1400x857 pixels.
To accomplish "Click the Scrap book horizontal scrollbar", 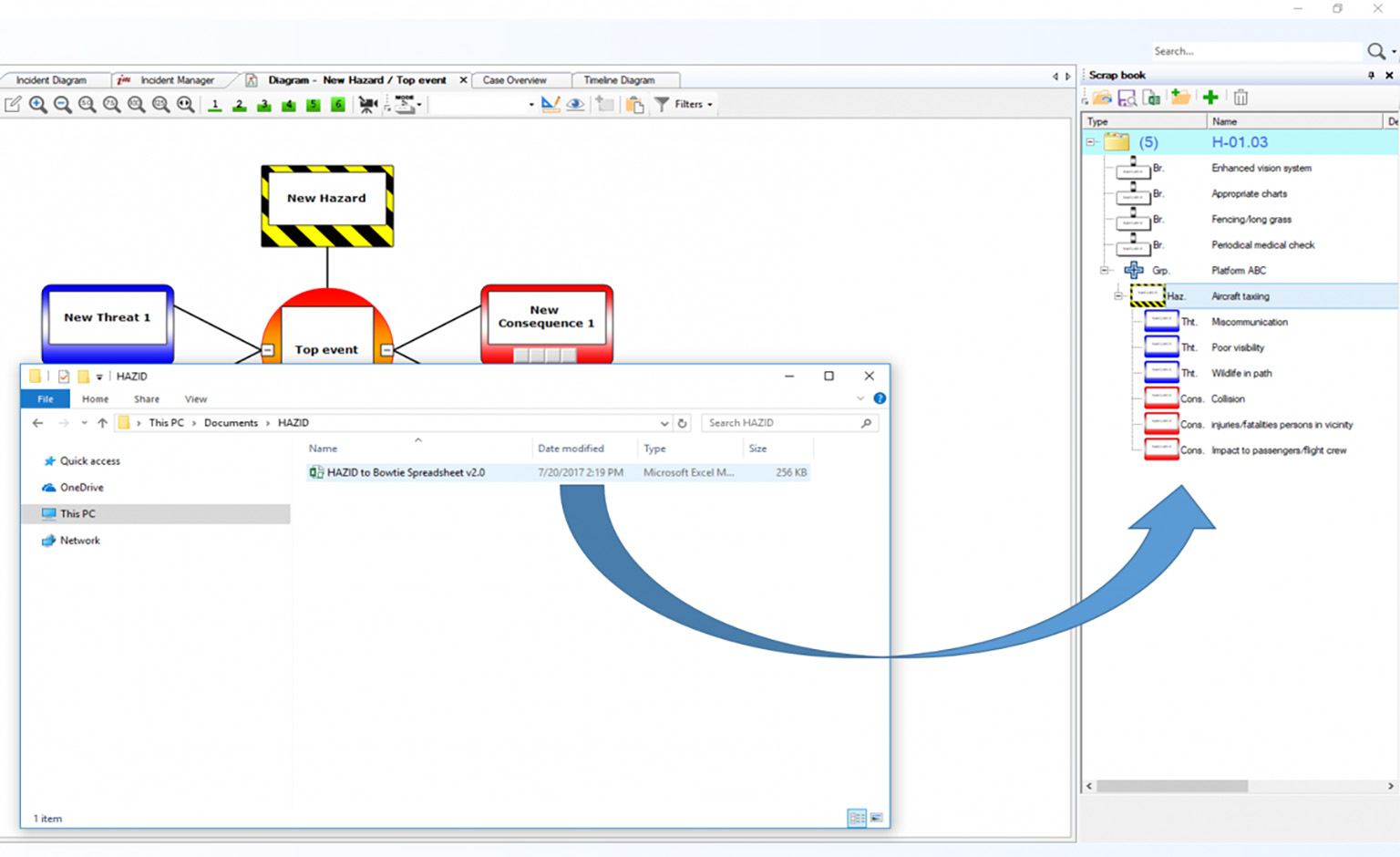I will 1171,786.
